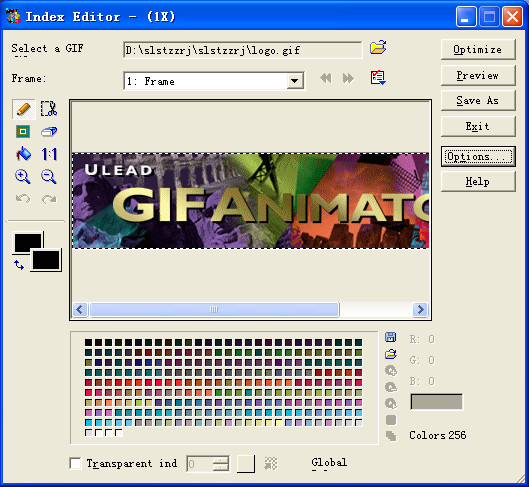Click the transparent index spinner arrows
The height and width of the screenshot is (487, 529).
[x=221, y=464]
